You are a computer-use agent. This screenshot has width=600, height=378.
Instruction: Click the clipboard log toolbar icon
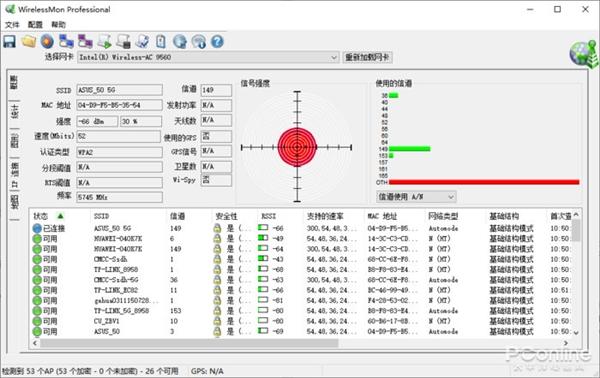point(161,41)
